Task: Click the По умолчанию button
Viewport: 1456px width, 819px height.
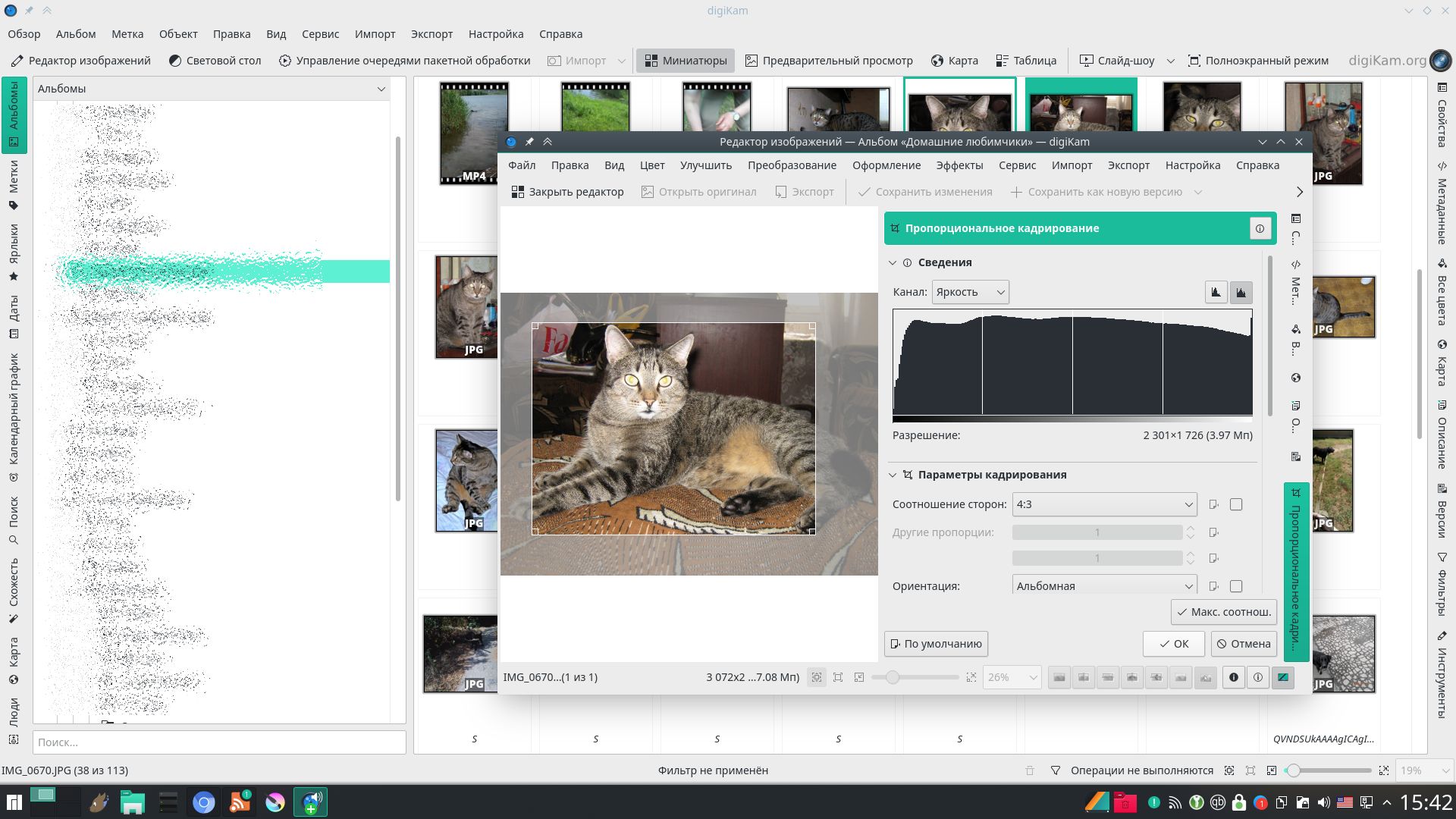Action: pyautogui.click(x=936, y=644)
